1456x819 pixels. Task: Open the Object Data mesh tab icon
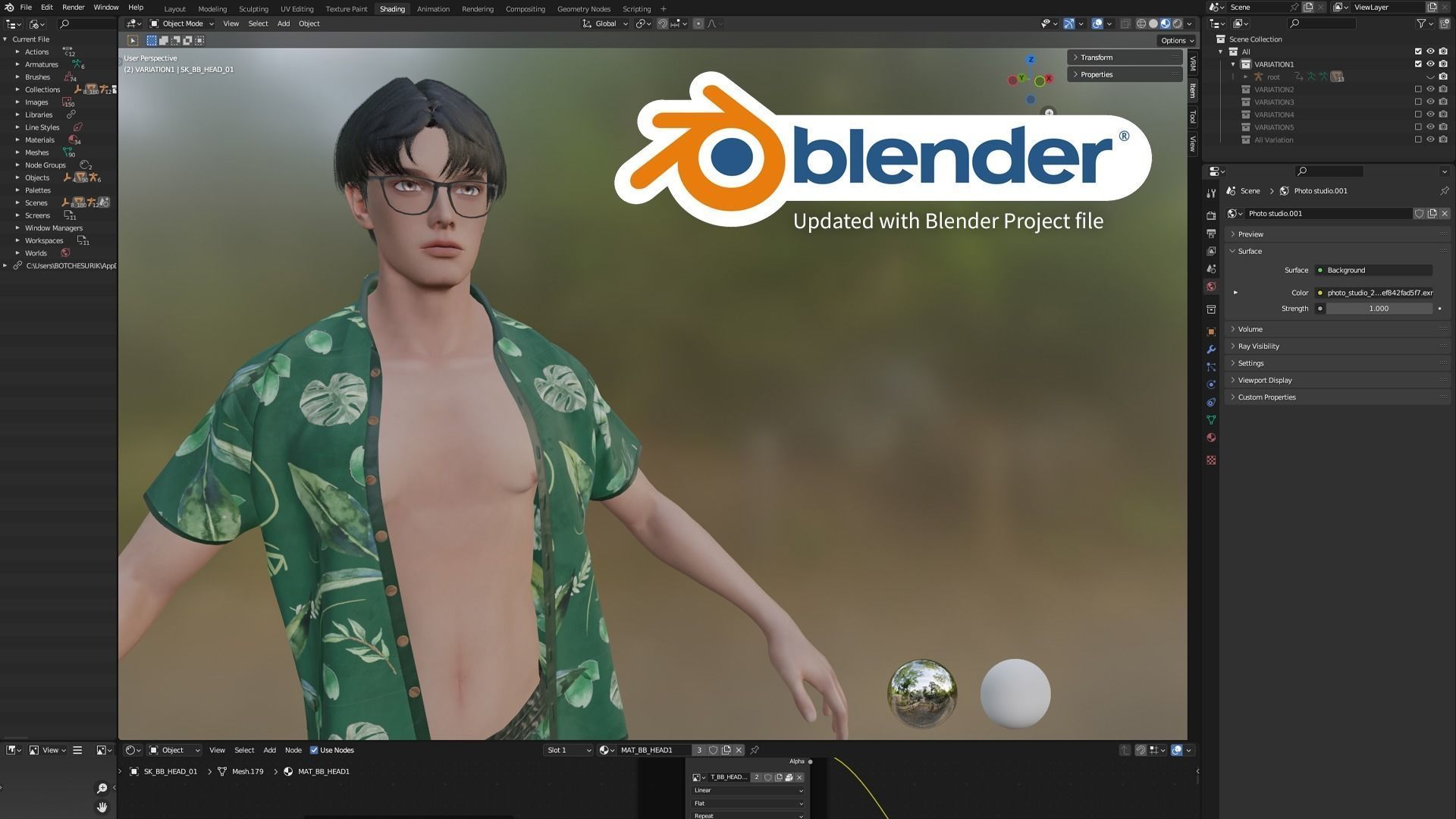click(1211, 419)
